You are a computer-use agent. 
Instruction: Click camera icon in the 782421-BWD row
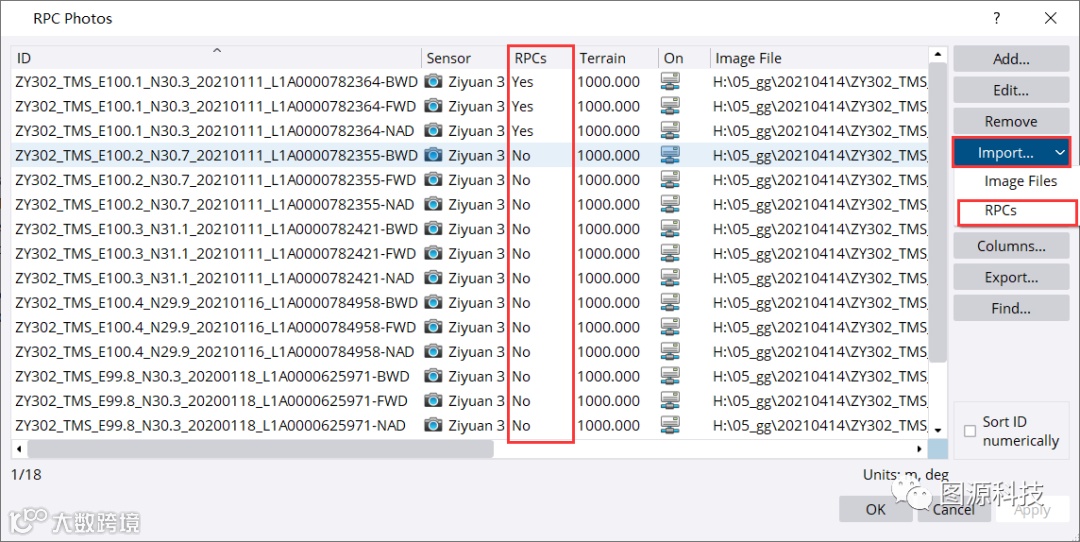tap(433, 229)
